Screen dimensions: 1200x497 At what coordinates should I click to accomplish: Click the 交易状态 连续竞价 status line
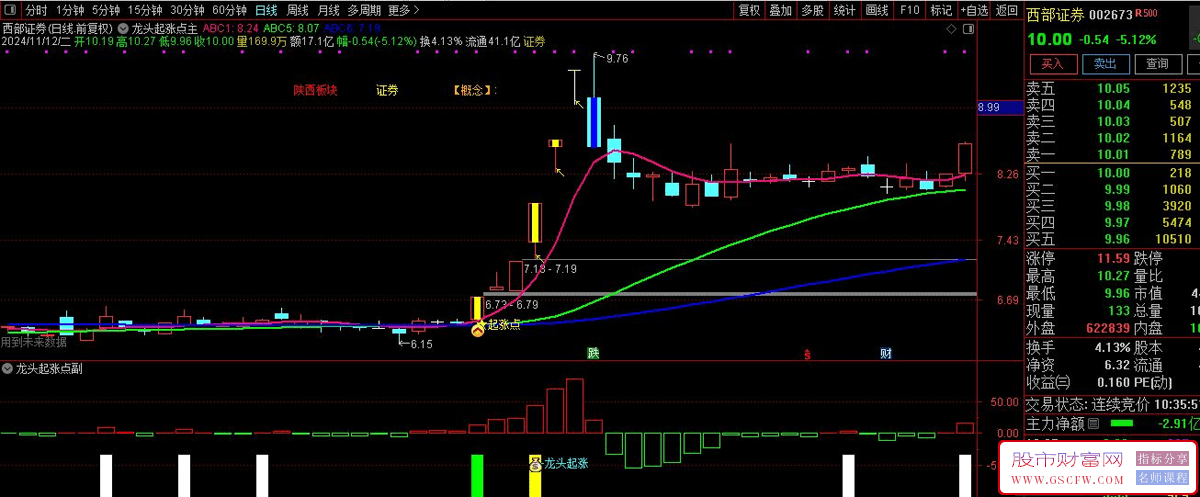[1112, 405]
